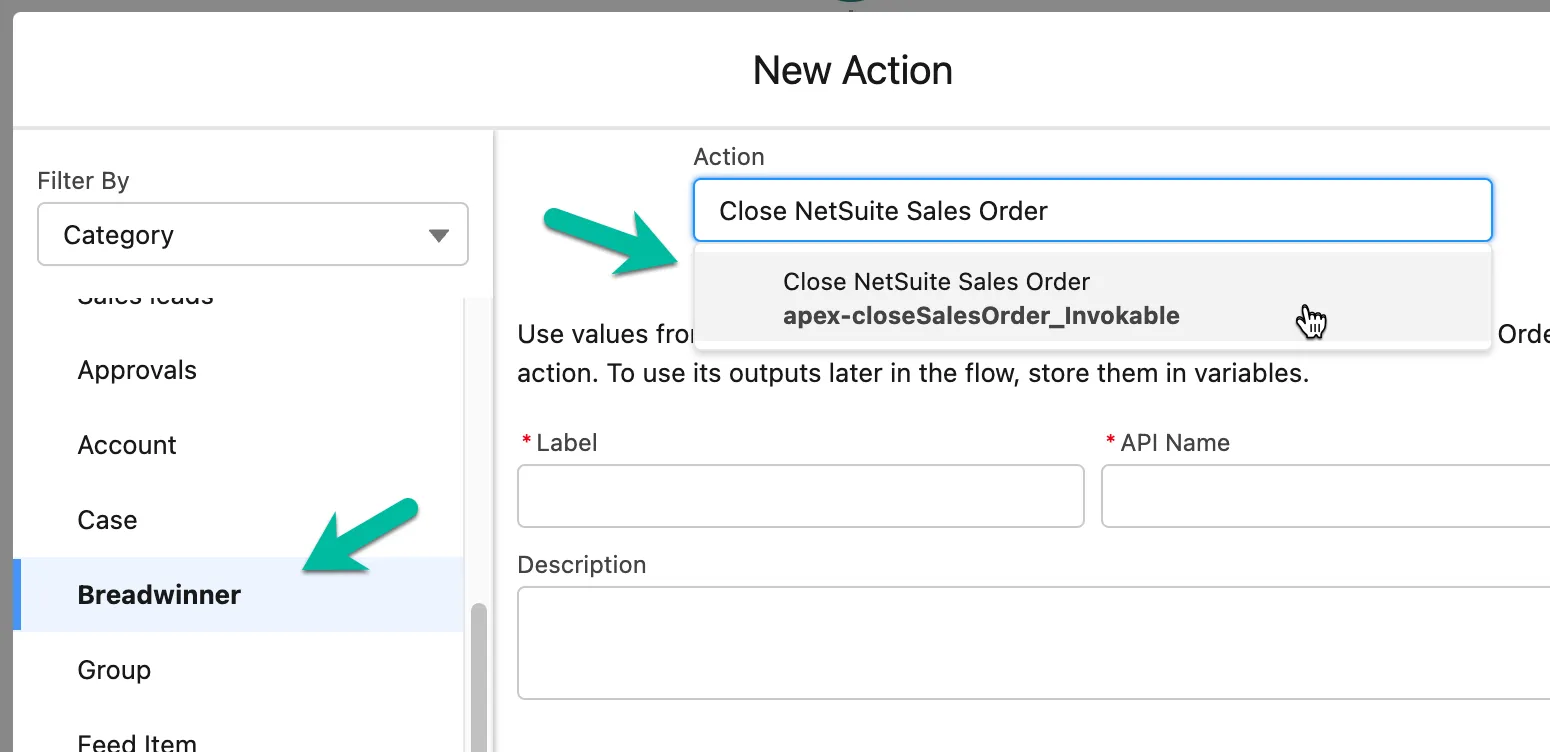The image size is (1550, 752).
Task: Click the Filter By label
Action: (x=83, y=181)
